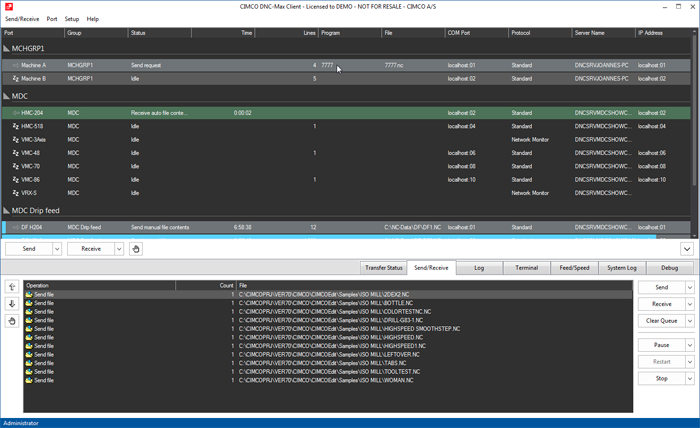Viewport: 700px width, 428px height.
Task: Sort by the Protocol column header
Action: [x=540, y=33]
